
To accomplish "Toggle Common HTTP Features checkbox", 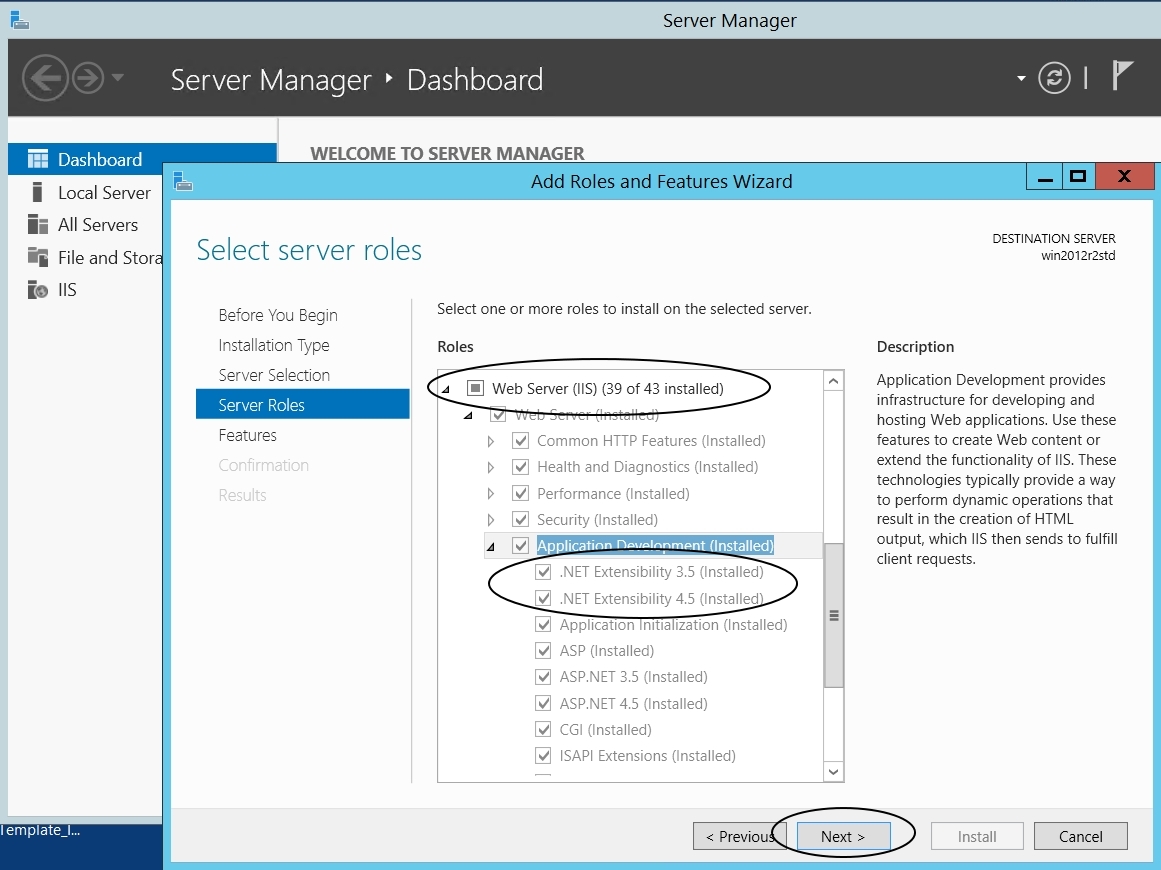I will pos(521,441).
